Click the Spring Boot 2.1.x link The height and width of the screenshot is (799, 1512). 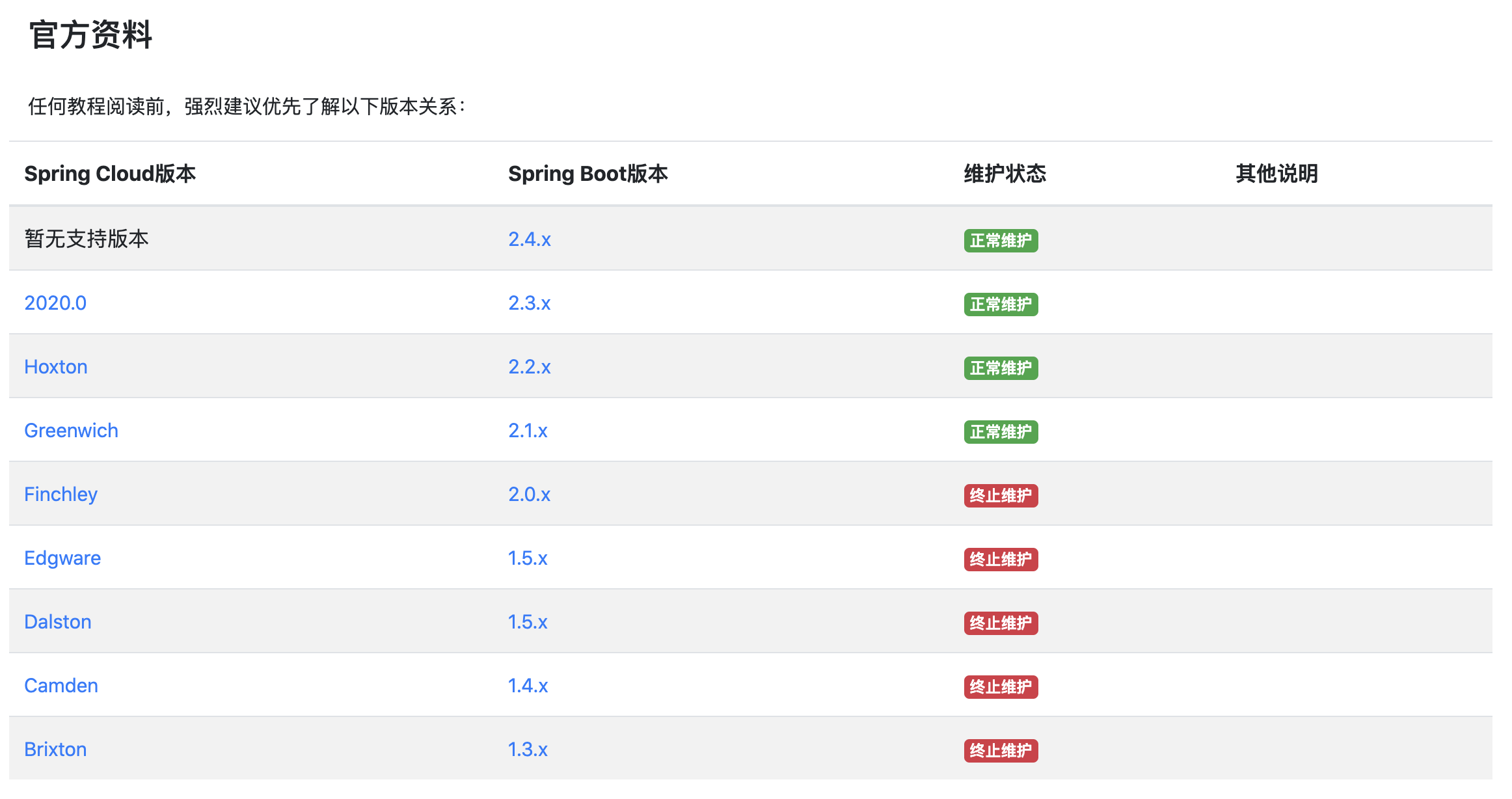click(528, 431)
